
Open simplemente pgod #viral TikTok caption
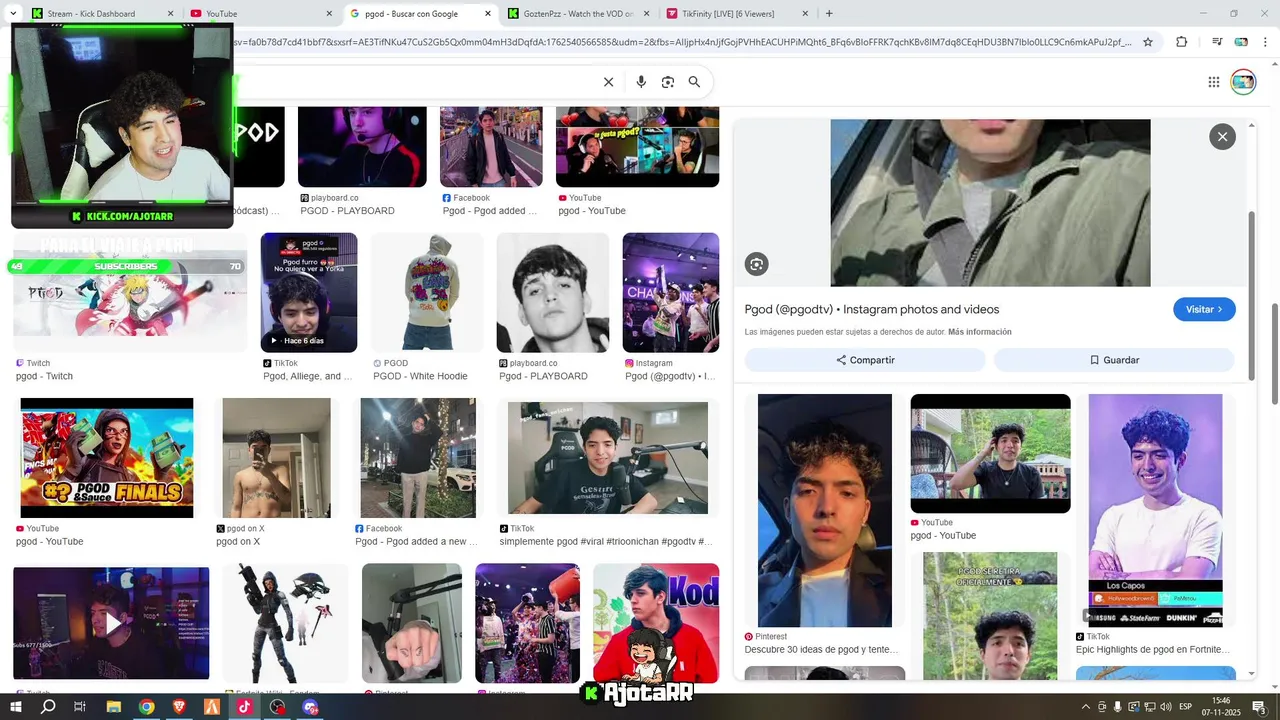(x=606, y=541)
